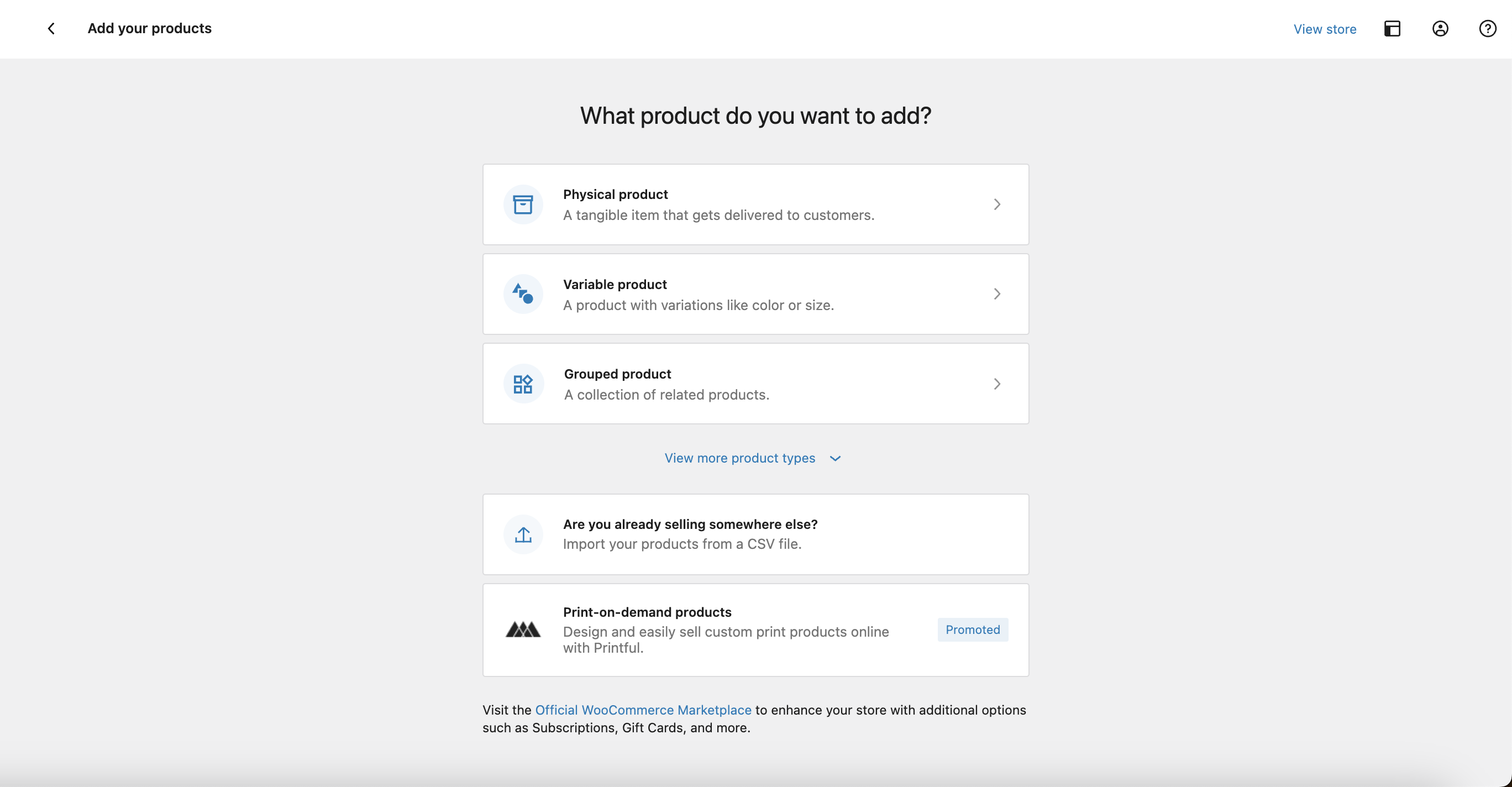Open Grouped product via its chevron arrow
The image size is (1512, 787).
point(998,383)
